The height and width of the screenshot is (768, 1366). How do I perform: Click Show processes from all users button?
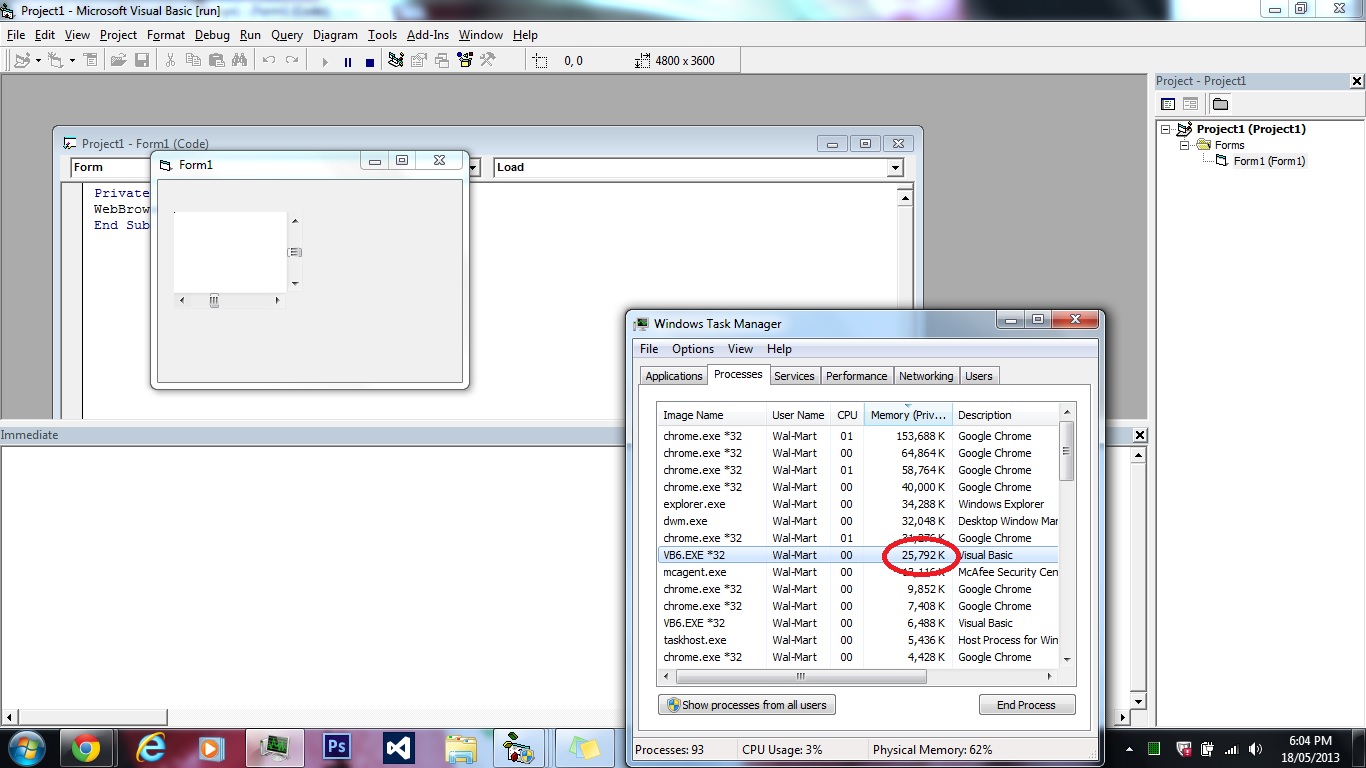[x=747, y=705]
